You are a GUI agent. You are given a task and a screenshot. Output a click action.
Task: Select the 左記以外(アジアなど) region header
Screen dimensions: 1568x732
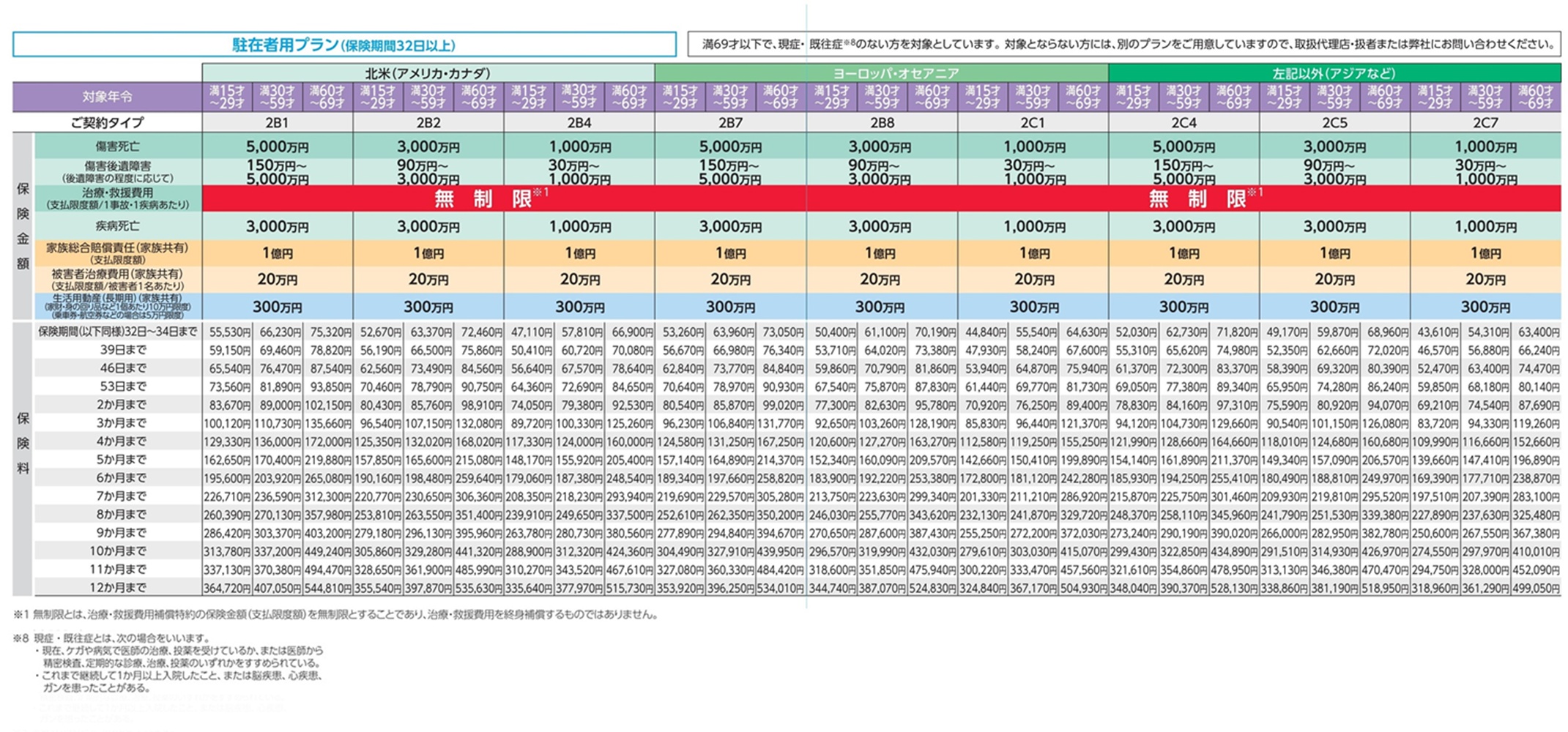click(x=1334, y=73)
